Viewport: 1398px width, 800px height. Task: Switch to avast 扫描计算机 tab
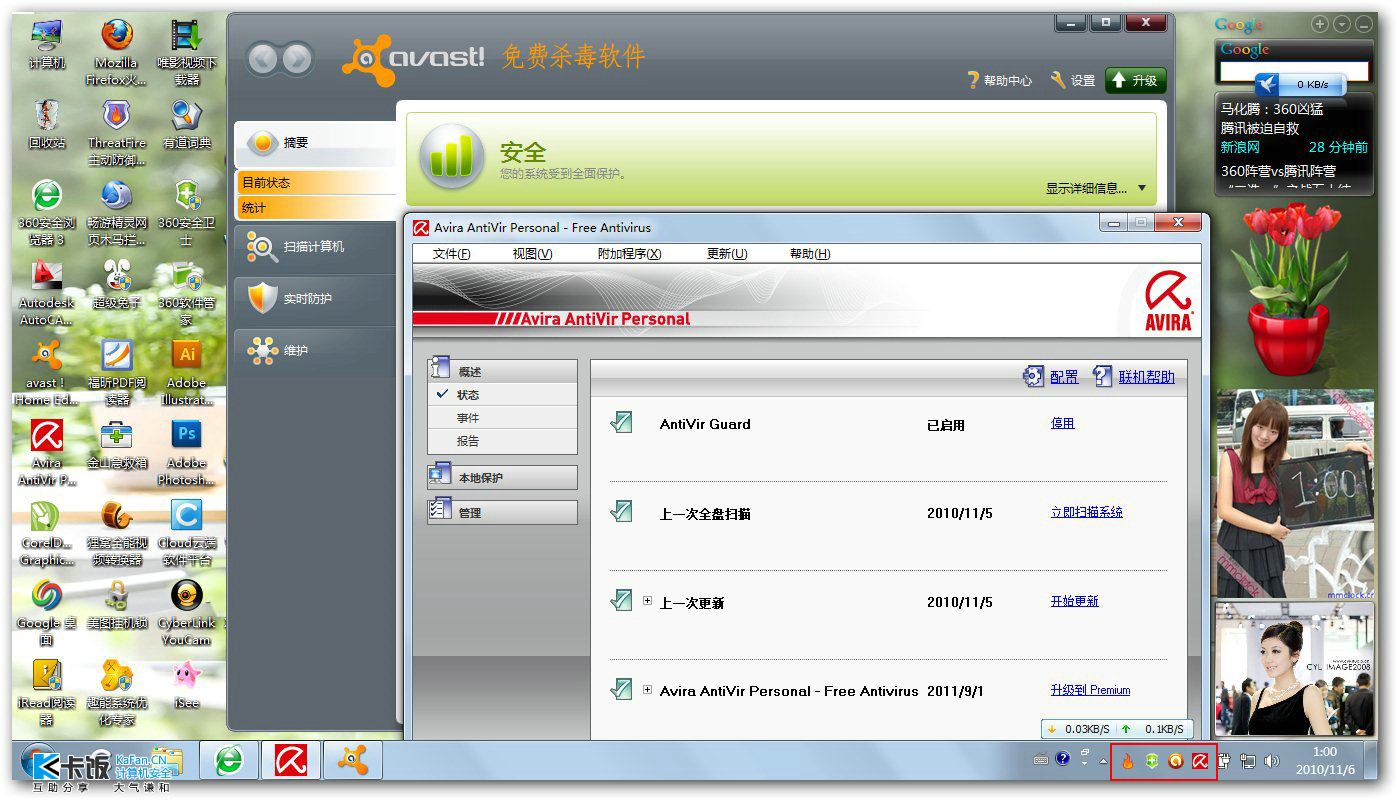tap(316, 246)
